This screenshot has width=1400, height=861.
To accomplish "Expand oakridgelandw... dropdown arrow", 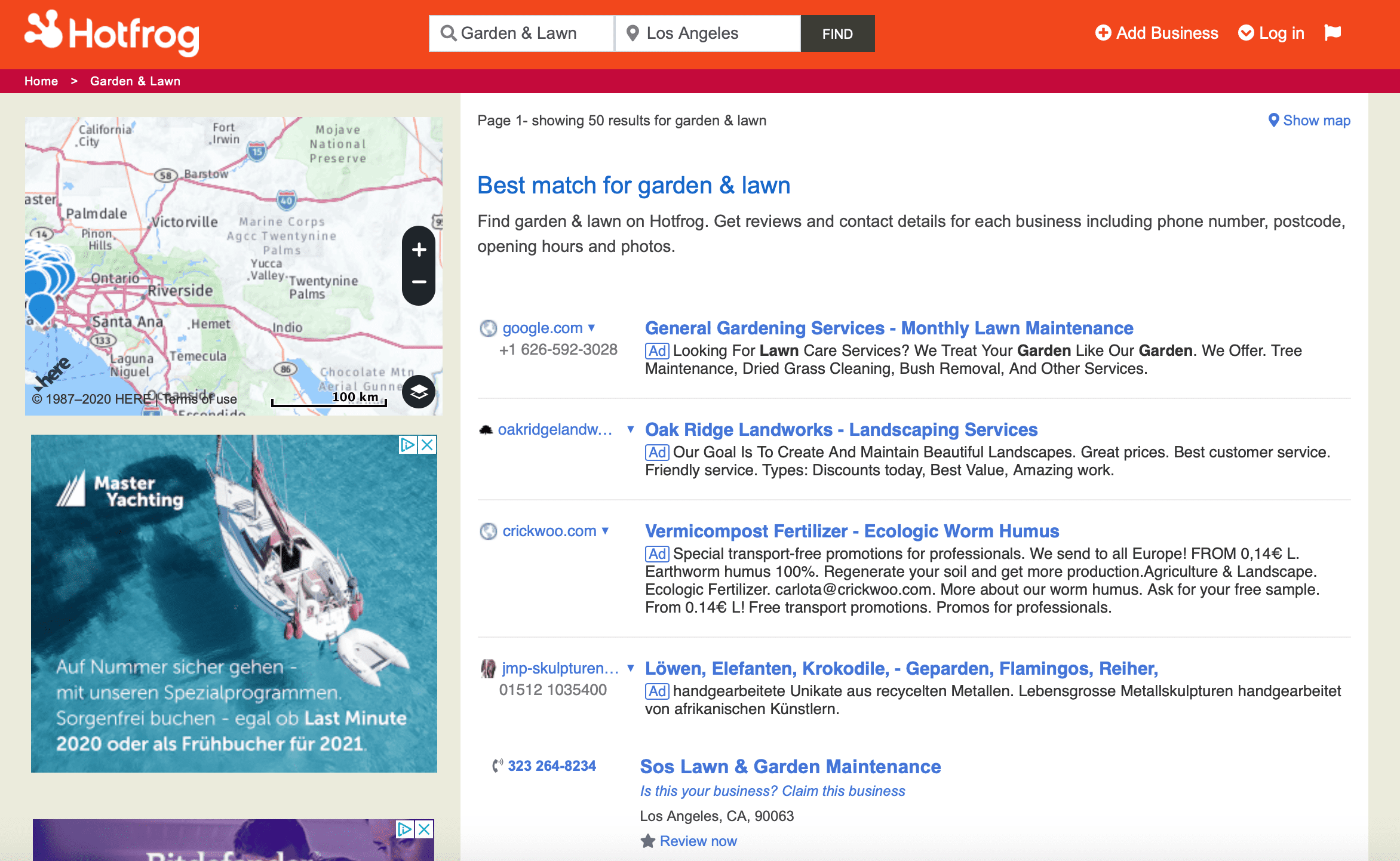I will 631,429.
